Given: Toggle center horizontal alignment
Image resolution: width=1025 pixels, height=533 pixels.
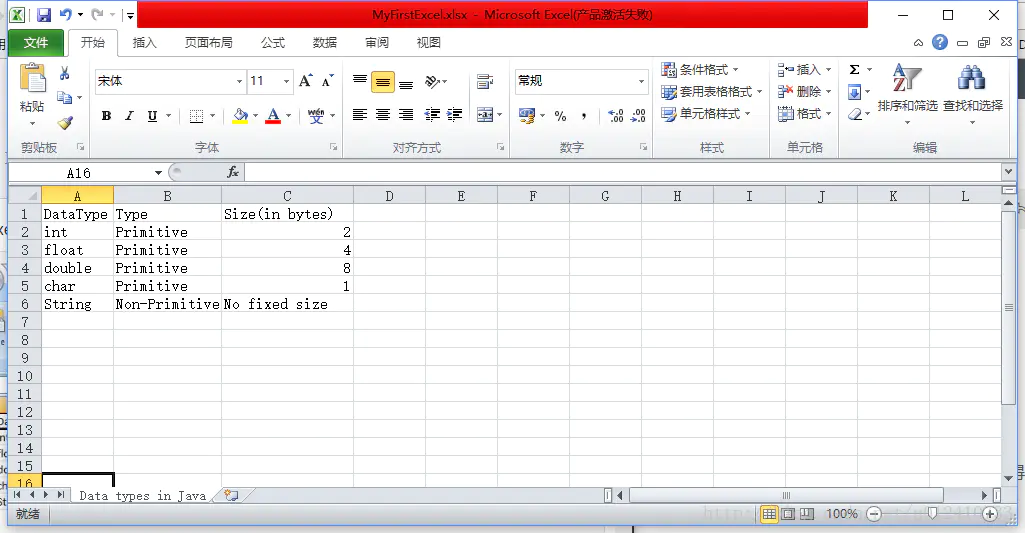Looking at the screenshot, I should (x=382, y=115).
